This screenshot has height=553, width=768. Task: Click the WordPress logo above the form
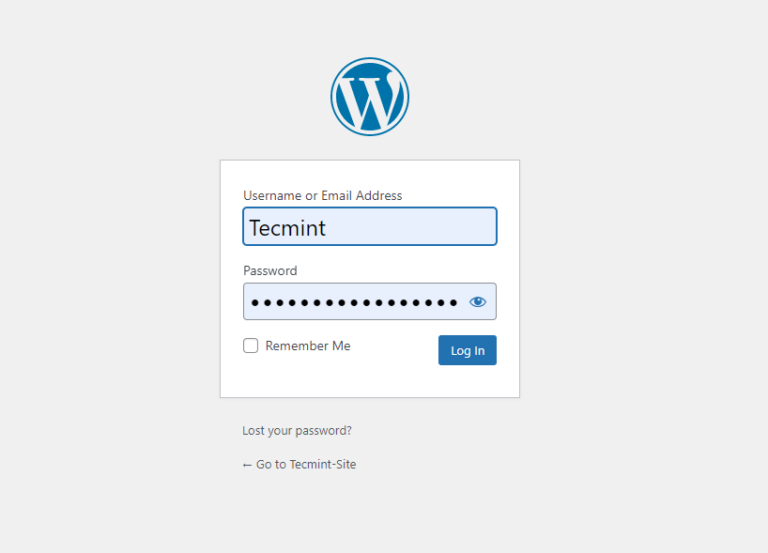click(x=370, y=97)
